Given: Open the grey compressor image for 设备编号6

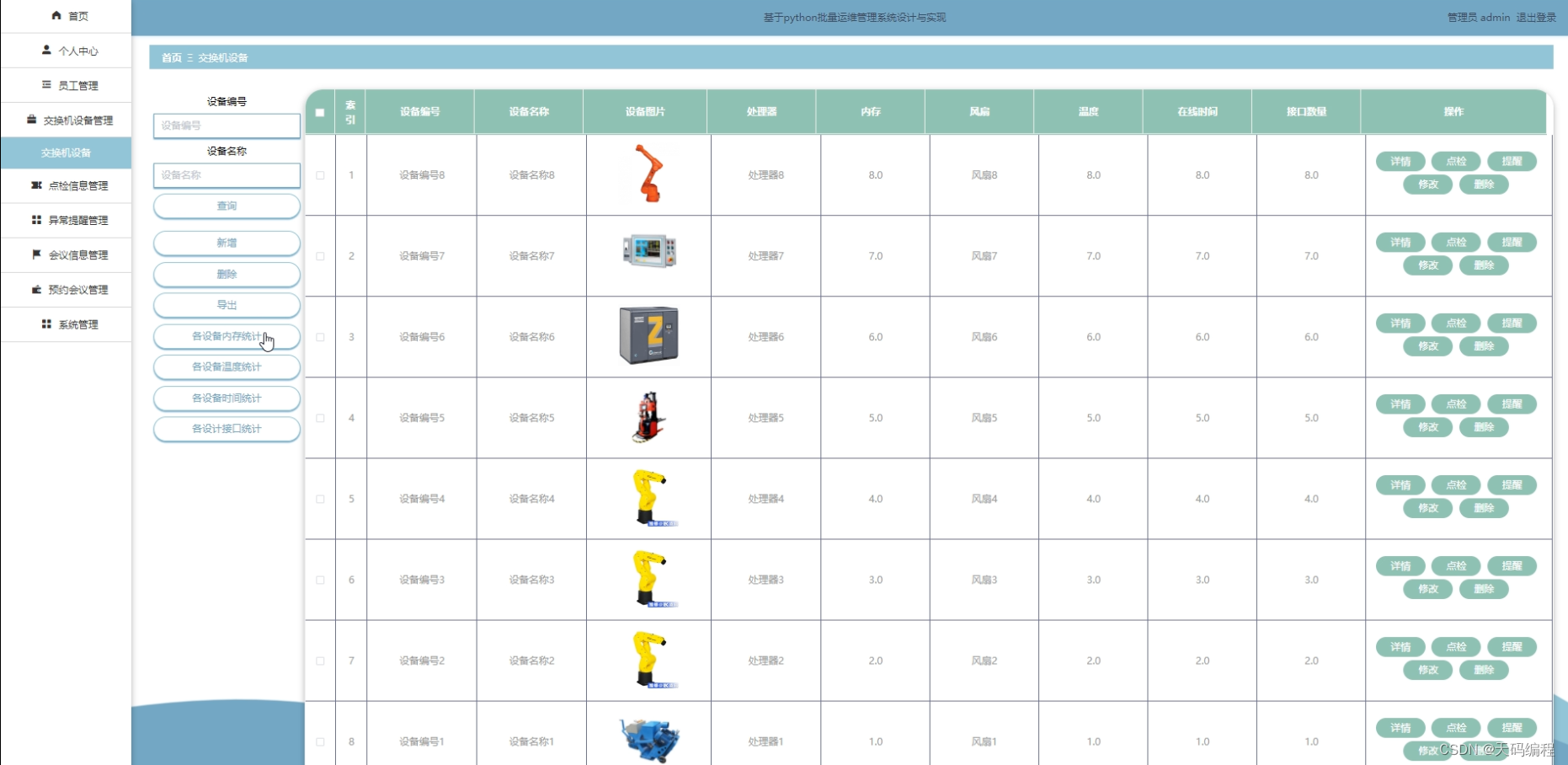Looking at the screenshot, I should pos(648,335).
